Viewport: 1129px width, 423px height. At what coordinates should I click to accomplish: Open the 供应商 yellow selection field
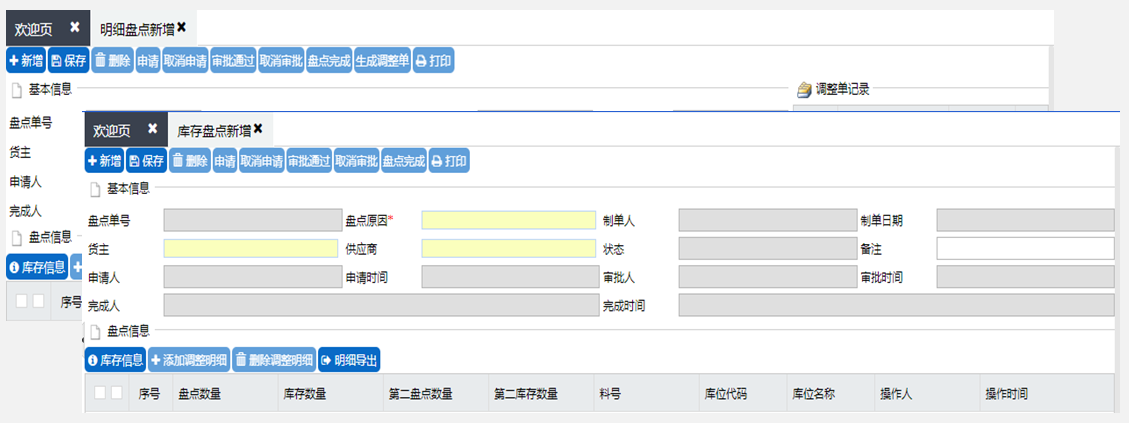coord(508,249)
